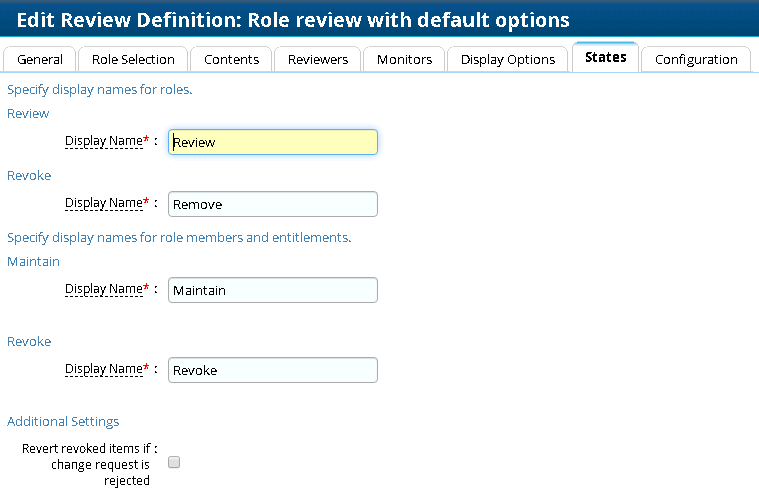Image resolution: width=759 pixels, height=499 pixels.
Task: Switch to the Display Options tab
Action: point(508,59)
